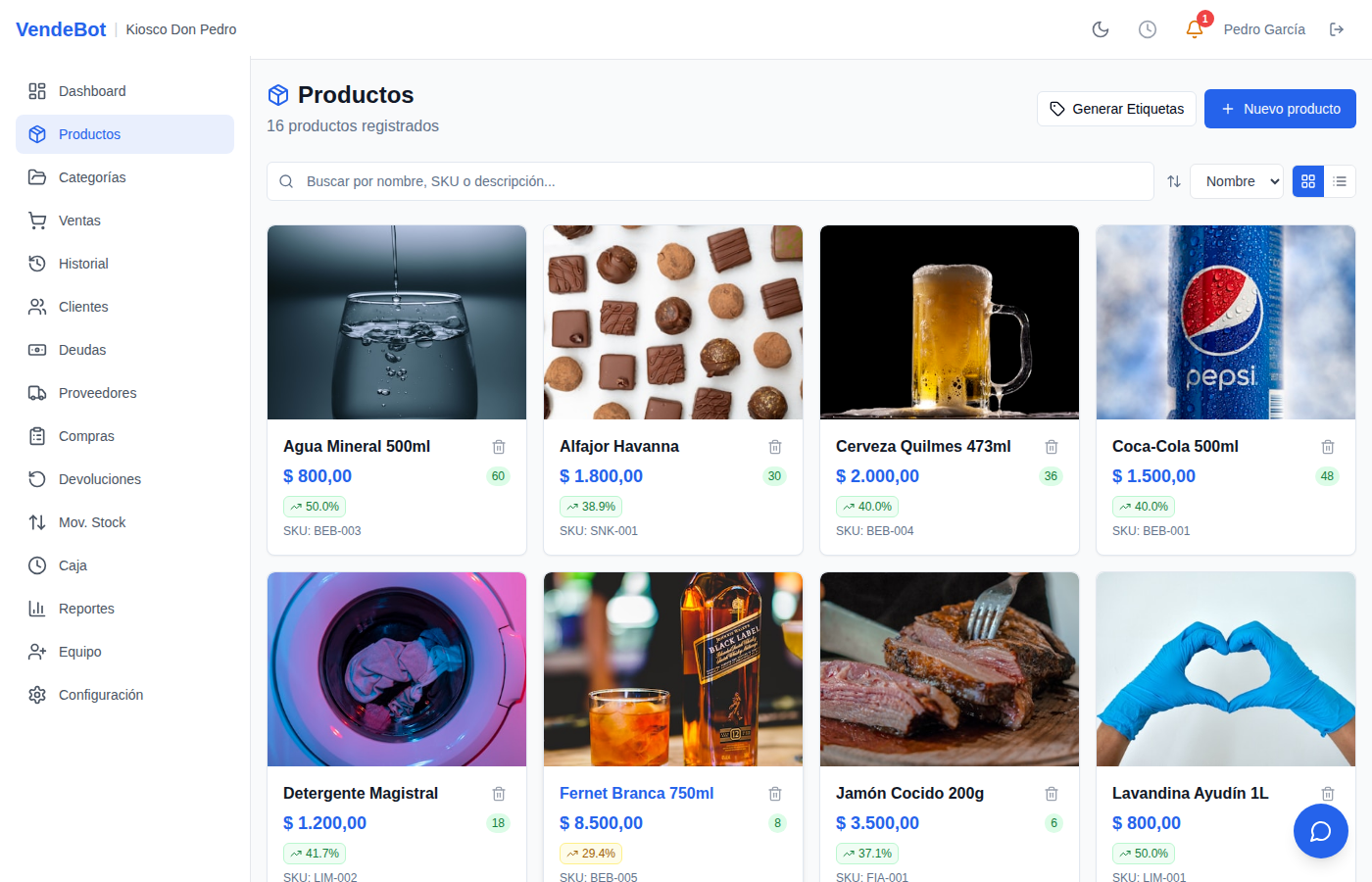Toggle dark mode moon icon
1372x882 pixels.
point(1101,29)
